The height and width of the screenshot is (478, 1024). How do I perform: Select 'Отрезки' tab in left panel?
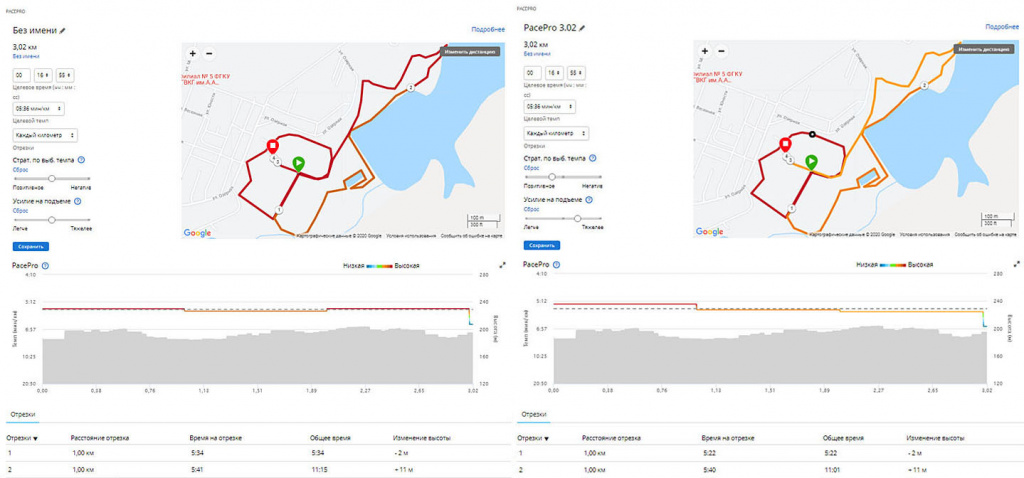23,414
